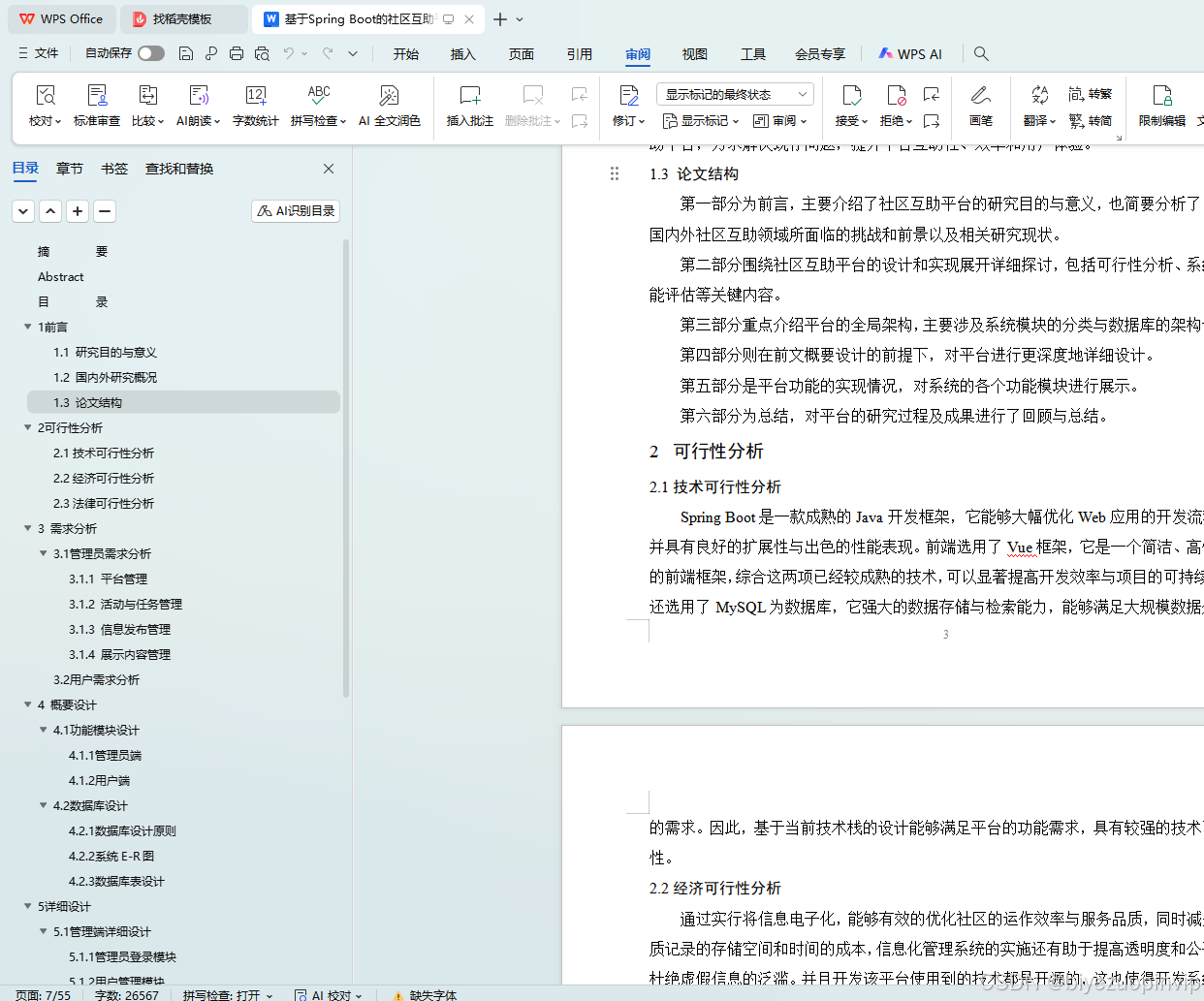The height and width of the screenshot is (1001, 1204).
Task: Click the AI识别目录 button
Action: click(296, 210)
